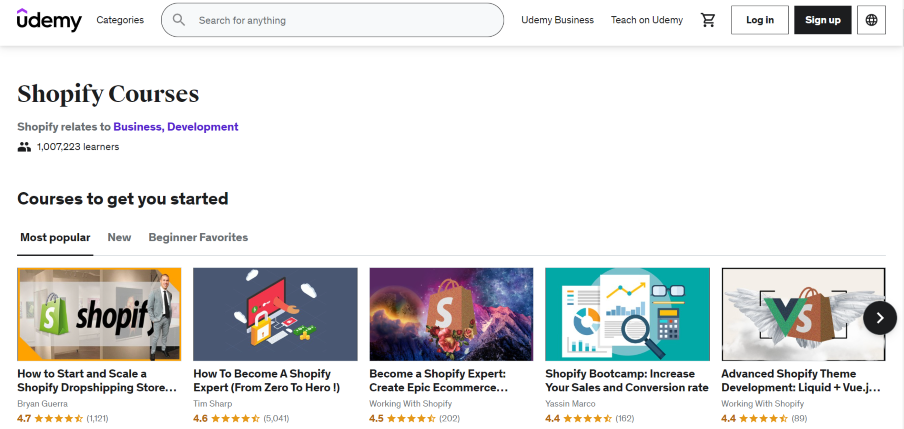Screen dimensions: 904x429
Task: Click the Udemy logo
Action: pyautogui.click(x=49, y=20)
